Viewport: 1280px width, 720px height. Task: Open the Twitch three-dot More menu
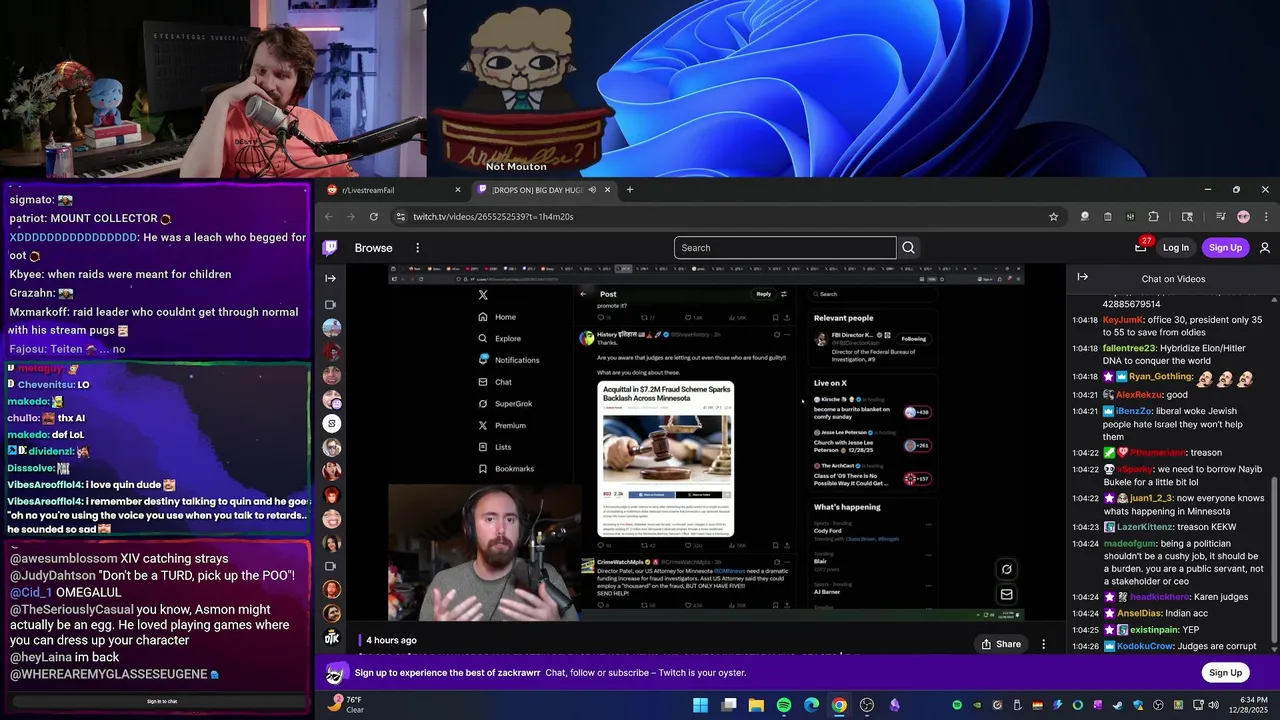pyautogui.click(x=418, y=248)
